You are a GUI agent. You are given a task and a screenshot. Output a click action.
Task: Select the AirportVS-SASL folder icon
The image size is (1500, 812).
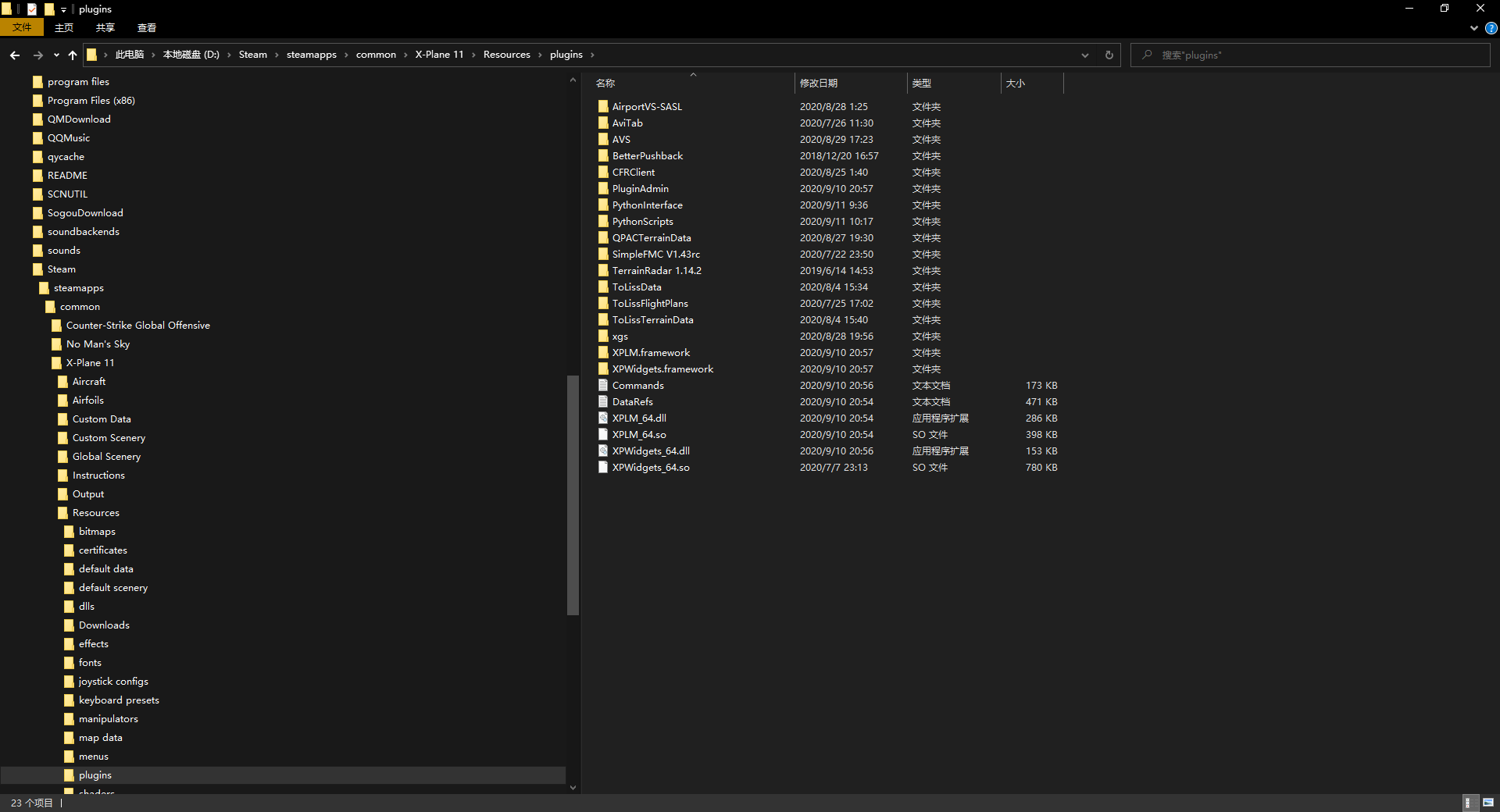click(603, 106)
